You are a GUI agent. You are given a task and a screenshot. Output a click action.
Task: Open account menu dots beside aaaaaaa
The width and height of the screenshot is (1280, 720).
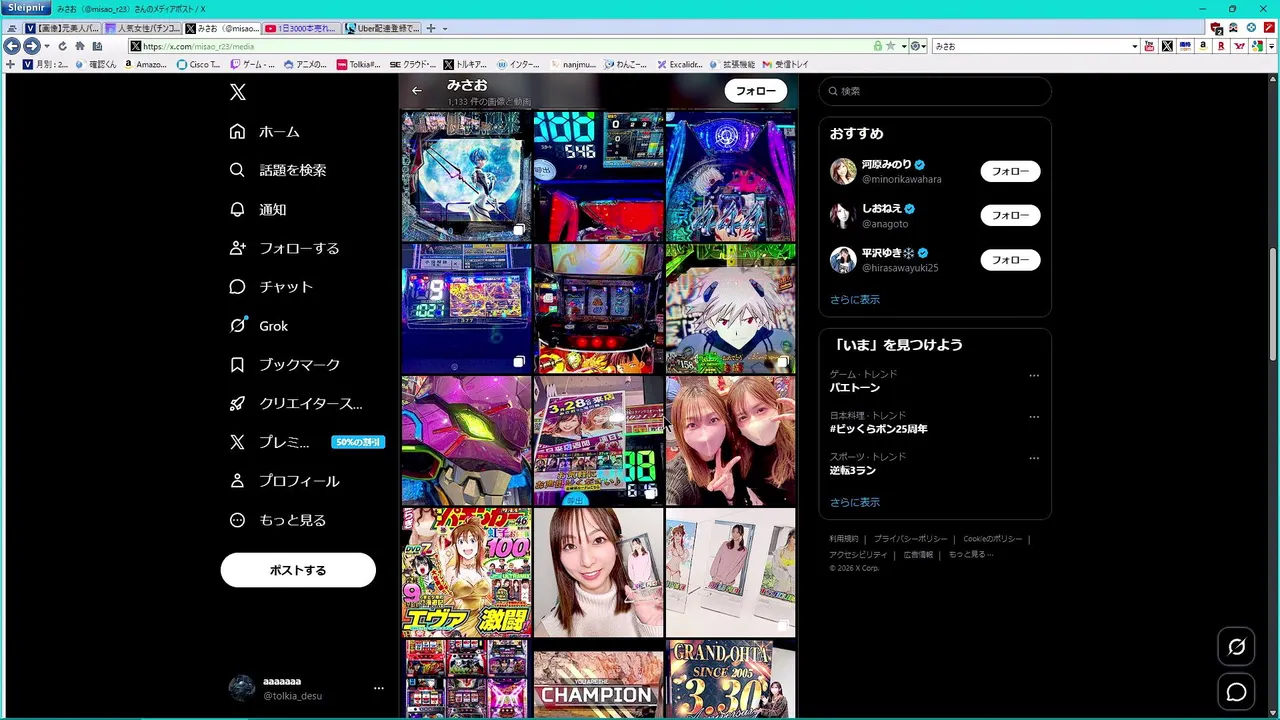click(x=378, y=688)
